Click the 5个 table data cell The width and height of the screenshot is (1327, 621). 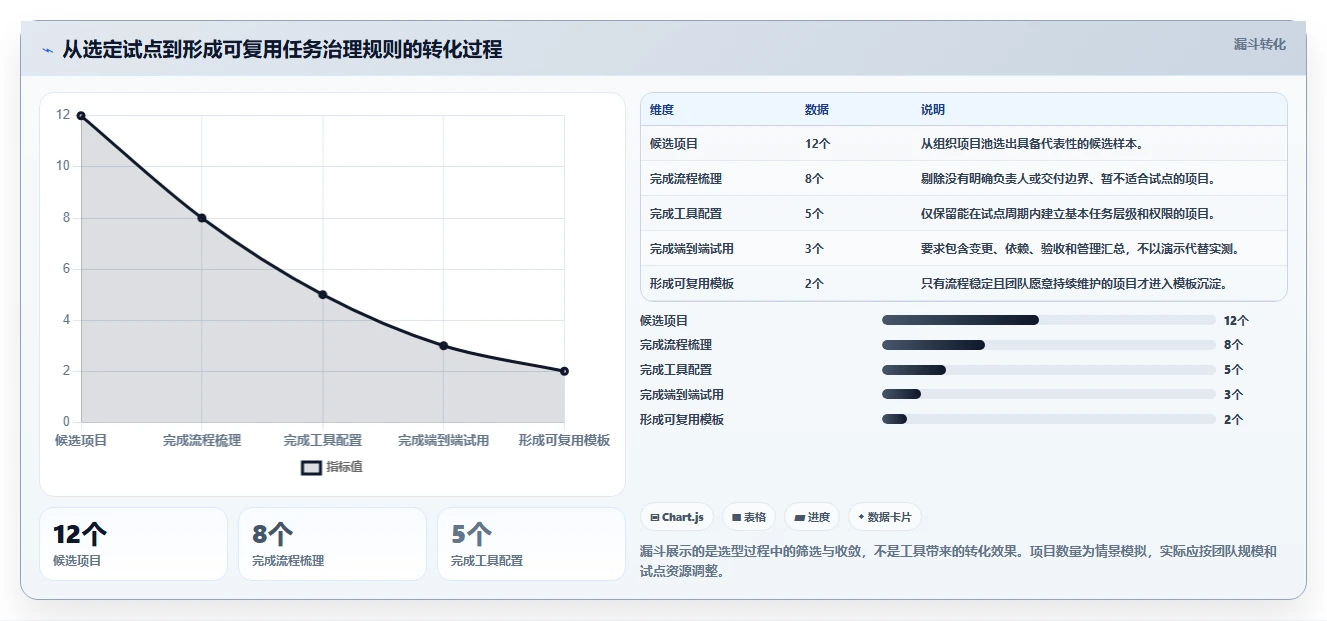coord(815,214)
